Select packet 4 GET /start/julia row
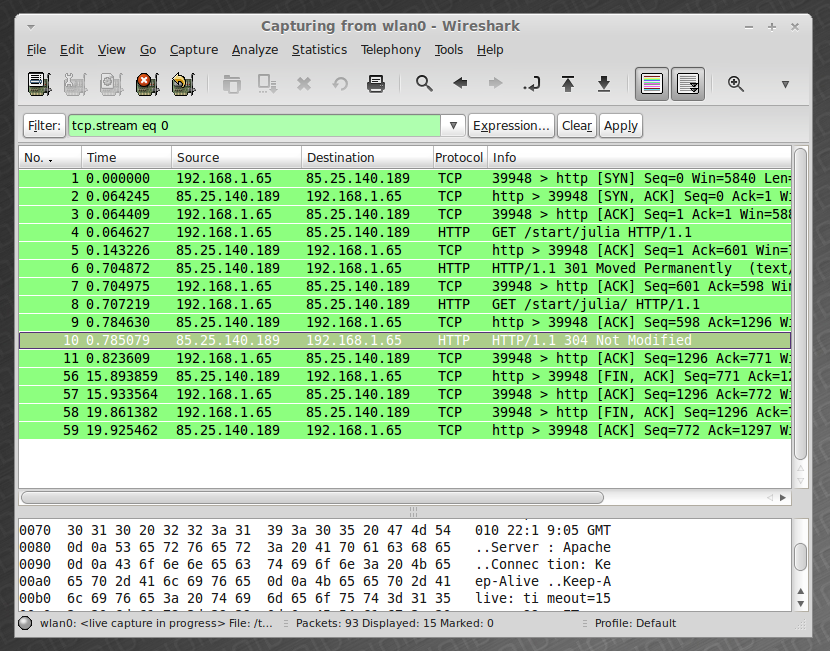The height and width of the screenshot is (651, 830). coord(405,232)
